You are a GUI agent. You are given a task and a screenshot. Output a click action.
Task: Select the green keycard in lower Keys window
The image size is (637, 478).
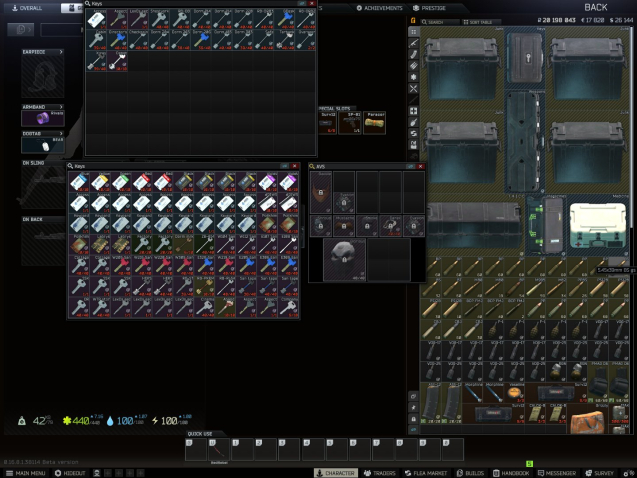tap(121, 182)
